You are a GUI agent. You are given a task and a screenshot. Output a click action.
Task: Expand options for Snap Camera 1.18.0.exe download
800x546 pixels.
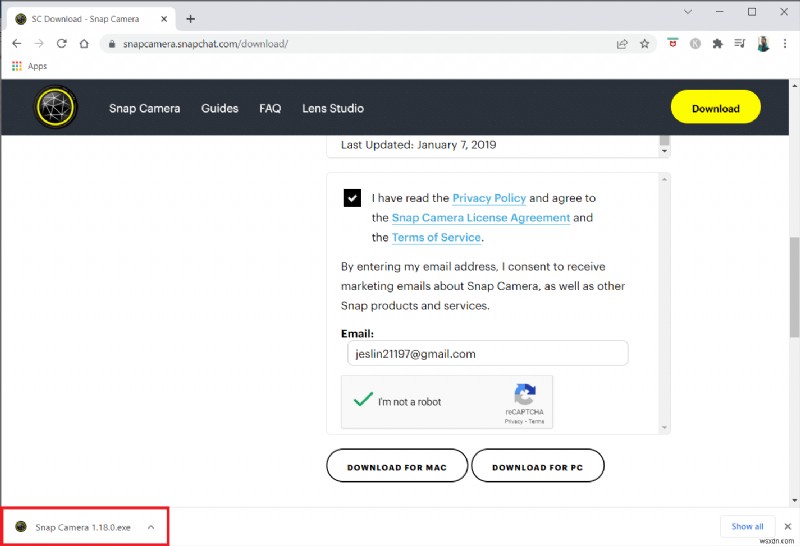point(151,527)
